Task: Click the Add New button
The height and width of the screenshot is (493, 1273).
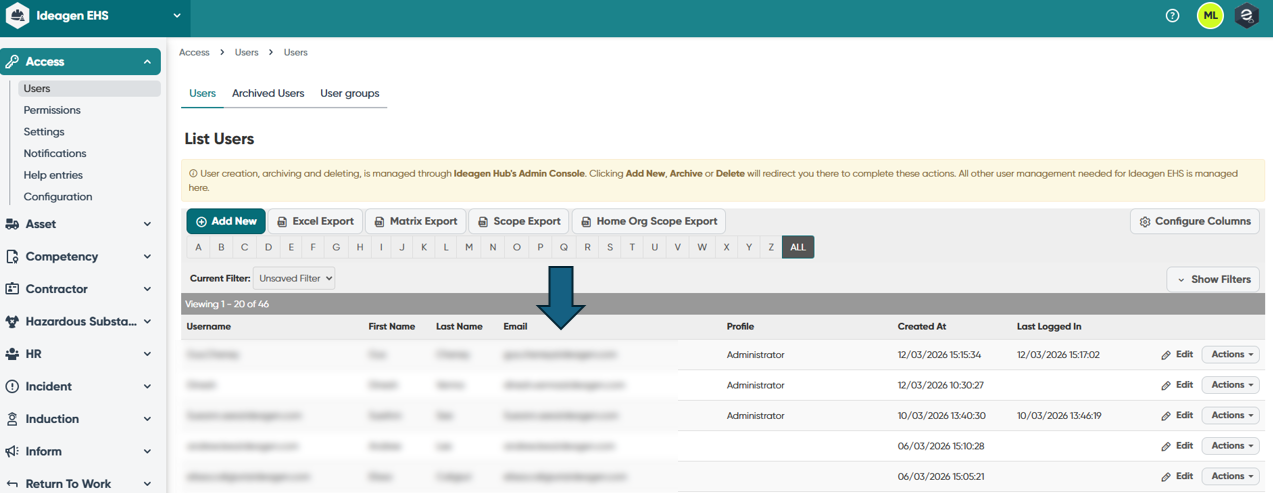Action: coord(226,222)
